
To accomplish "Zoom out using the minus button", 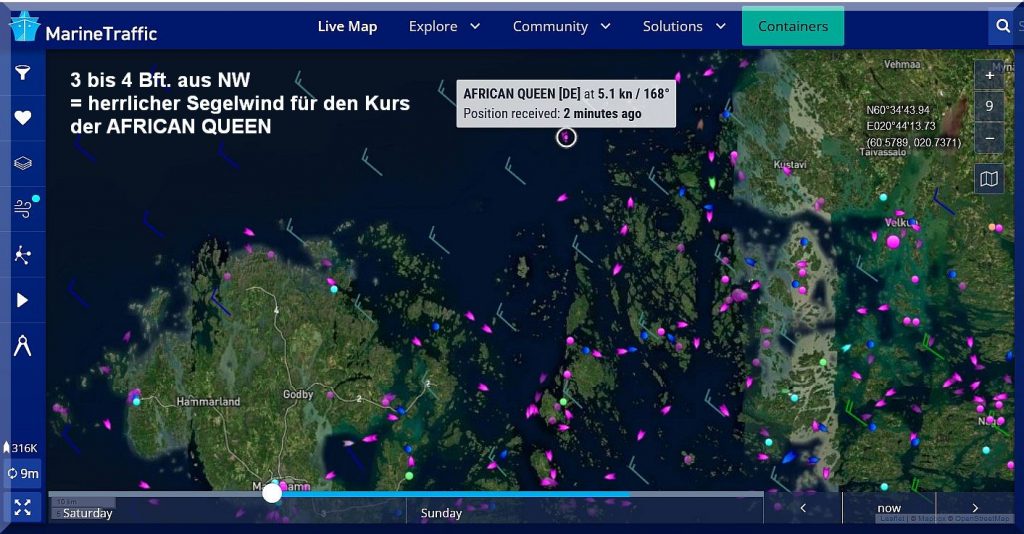I will click(x=989, y=137).
